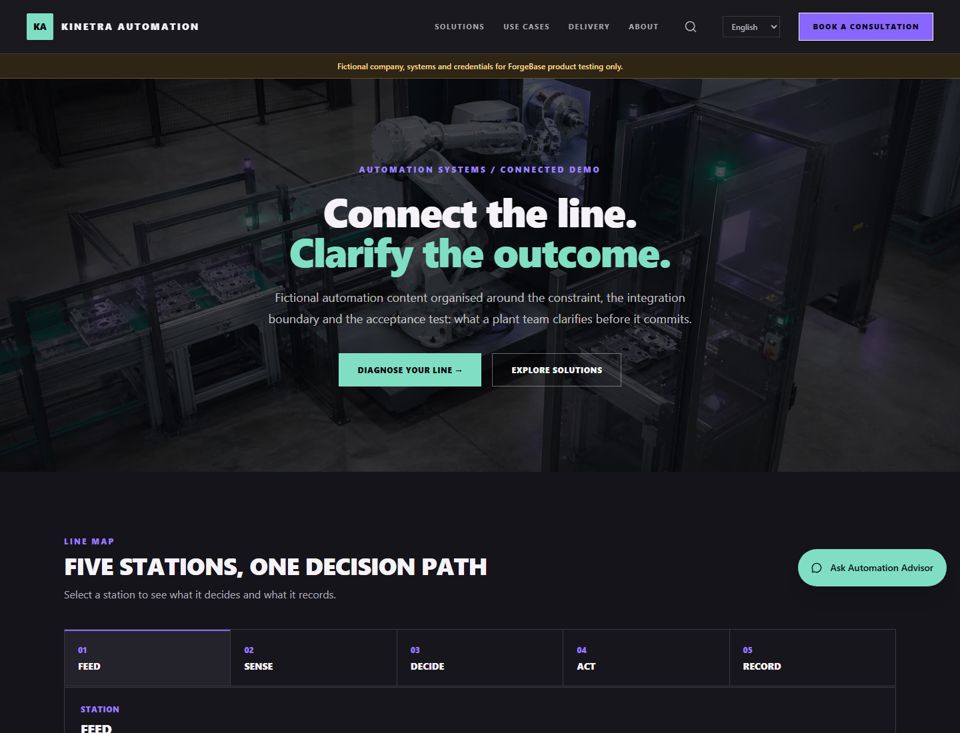Screen dimensions: 960x733
Task: Select the 01 Feed station tab
Action: 148,658
